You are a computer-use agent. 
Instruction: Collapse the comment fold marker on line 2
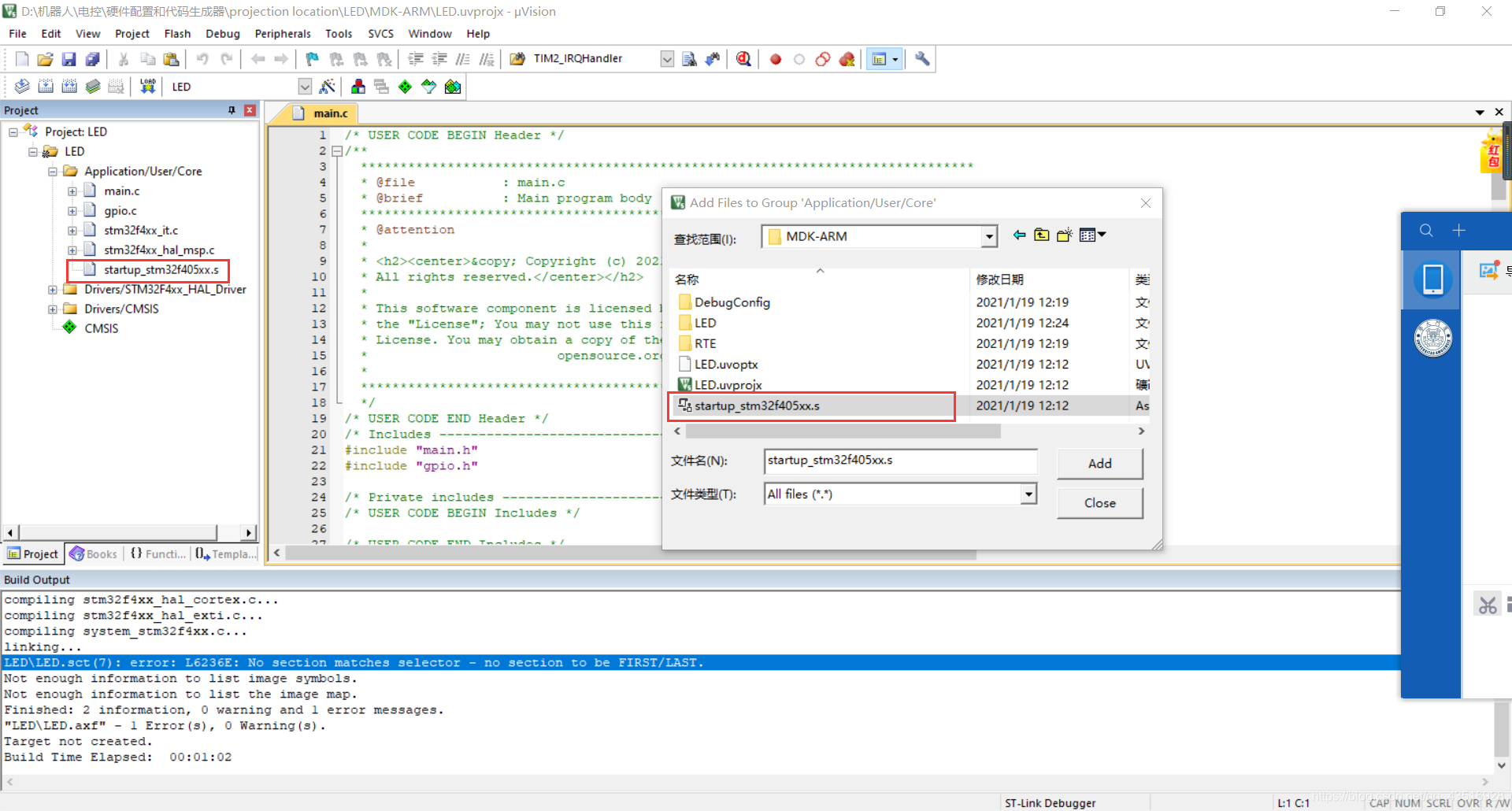[337, 150]
